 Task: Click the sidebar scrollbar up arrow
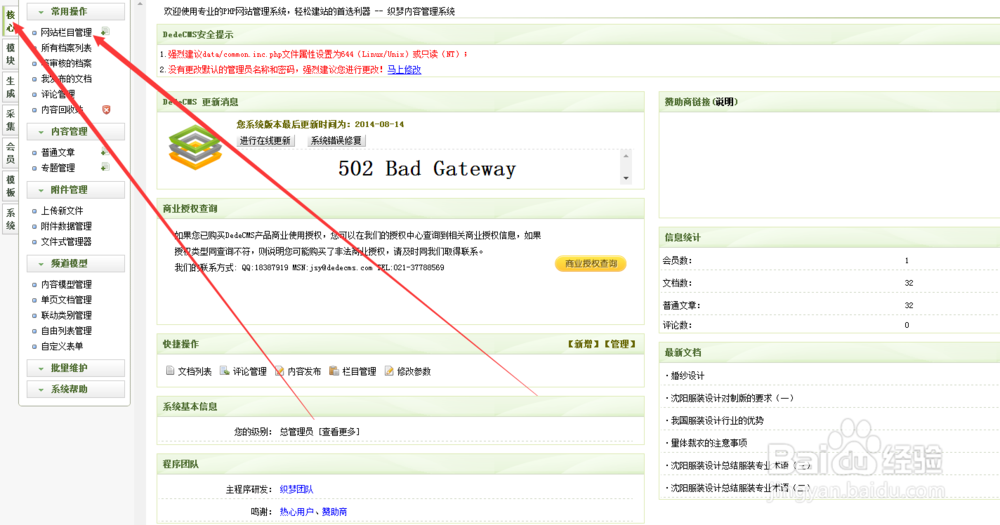141,4
